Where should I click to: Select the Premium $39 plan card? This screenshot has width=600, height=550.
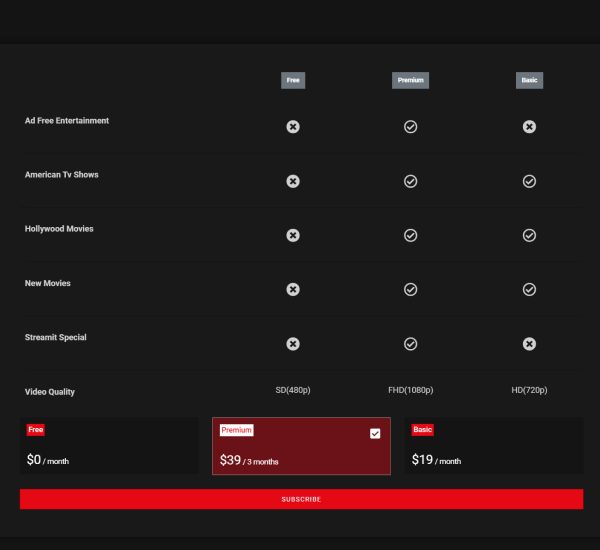301,447
